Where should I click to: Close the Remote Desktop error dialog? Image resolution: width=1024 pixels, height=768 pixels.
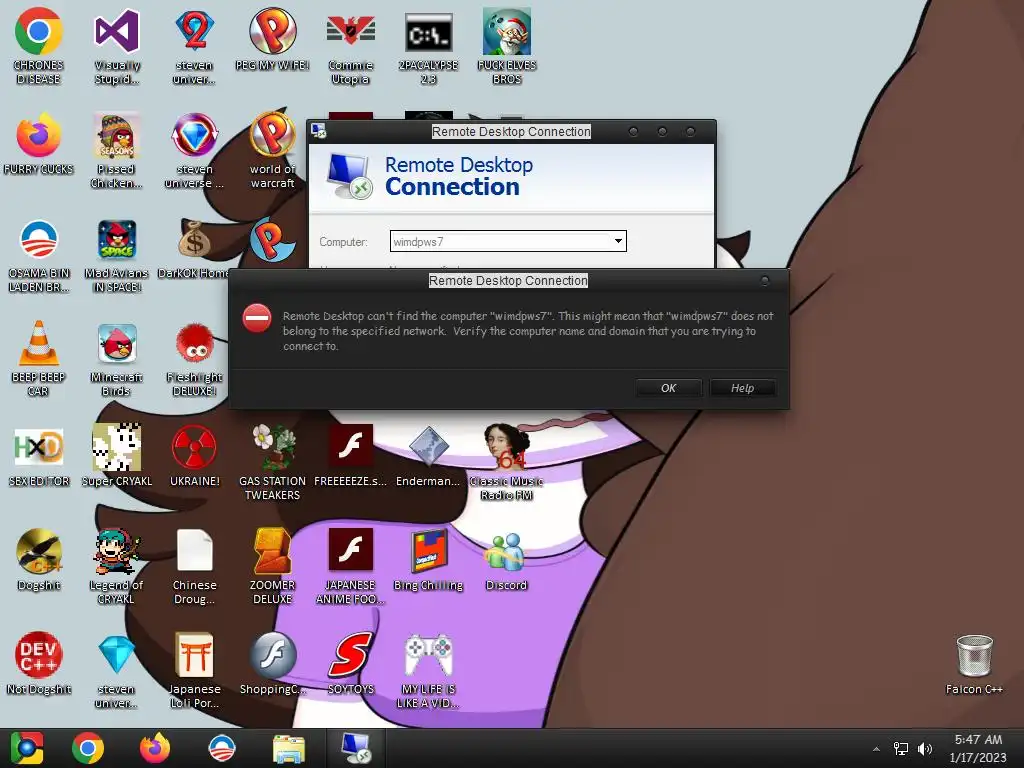[765, 281]
